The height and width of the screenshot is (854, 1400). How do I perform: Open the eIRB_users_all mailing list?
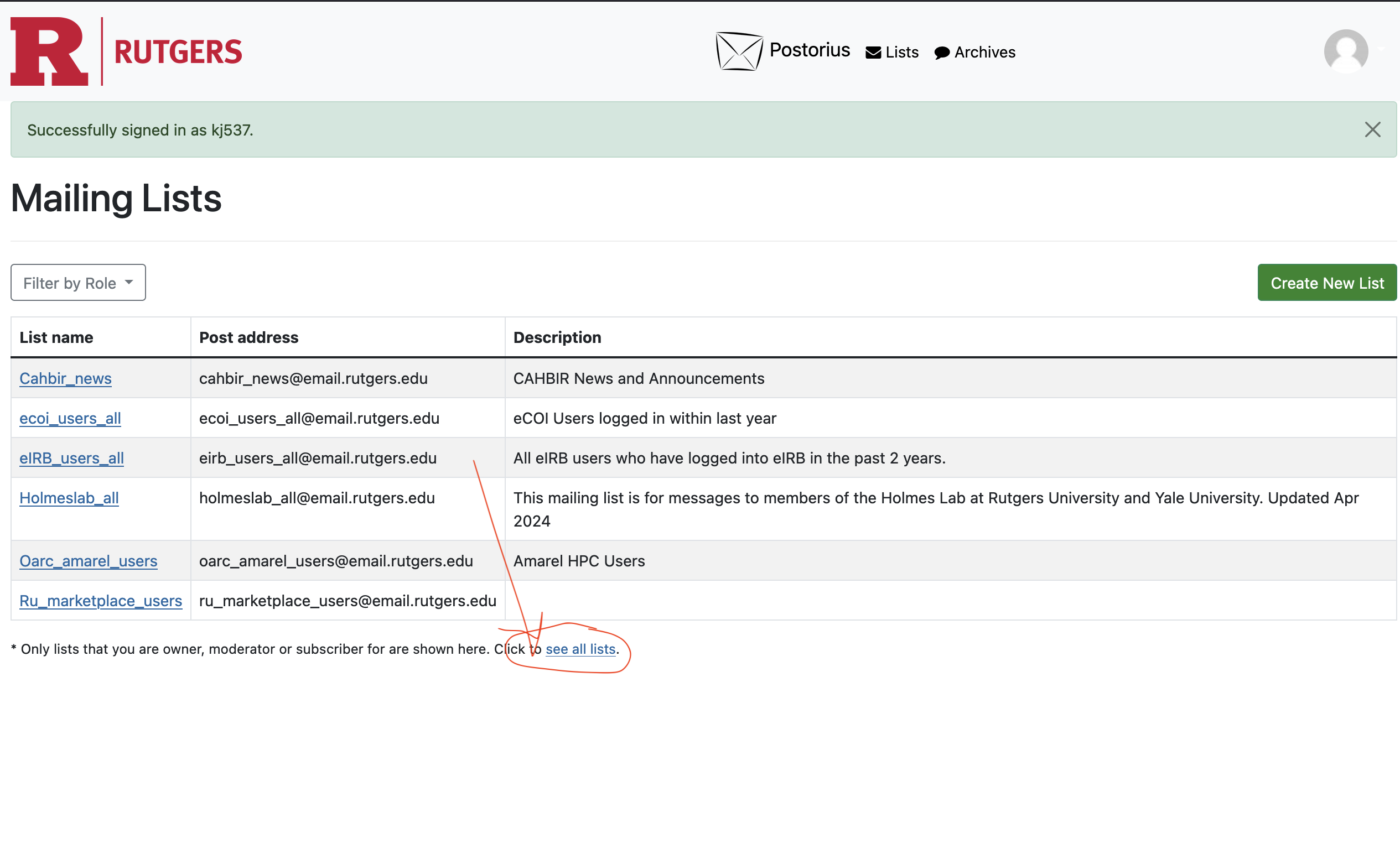(71, 457)
